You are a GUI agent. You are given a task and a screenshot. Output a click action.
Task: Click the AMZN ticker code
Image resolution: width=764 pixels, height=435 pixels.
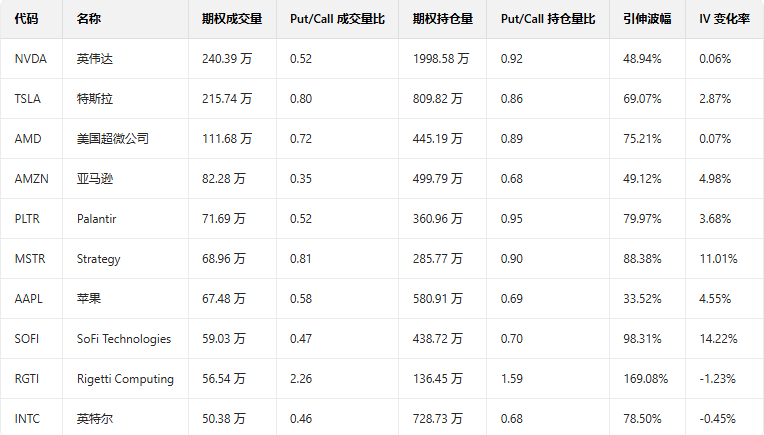coord(32,179)
